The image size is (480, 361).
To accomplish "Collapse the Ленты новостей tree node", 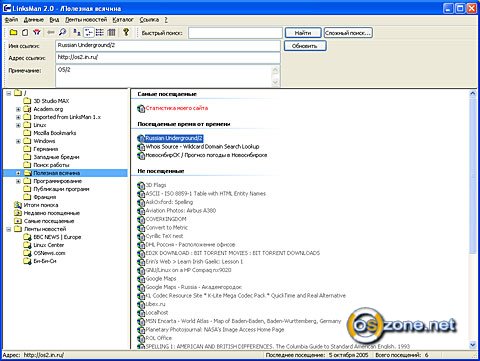I will point(9,229).
